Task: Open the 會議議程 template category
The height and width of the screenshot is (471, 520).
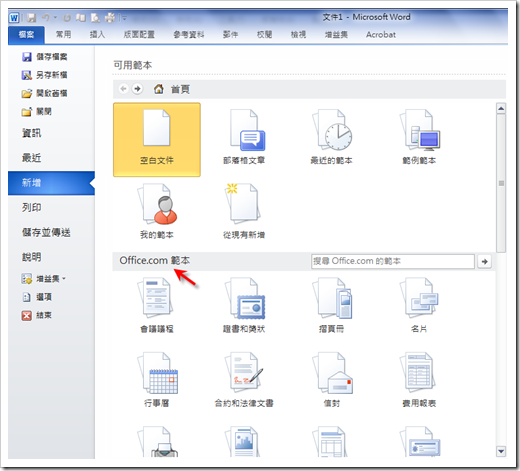Action: (x=157, y=306)
